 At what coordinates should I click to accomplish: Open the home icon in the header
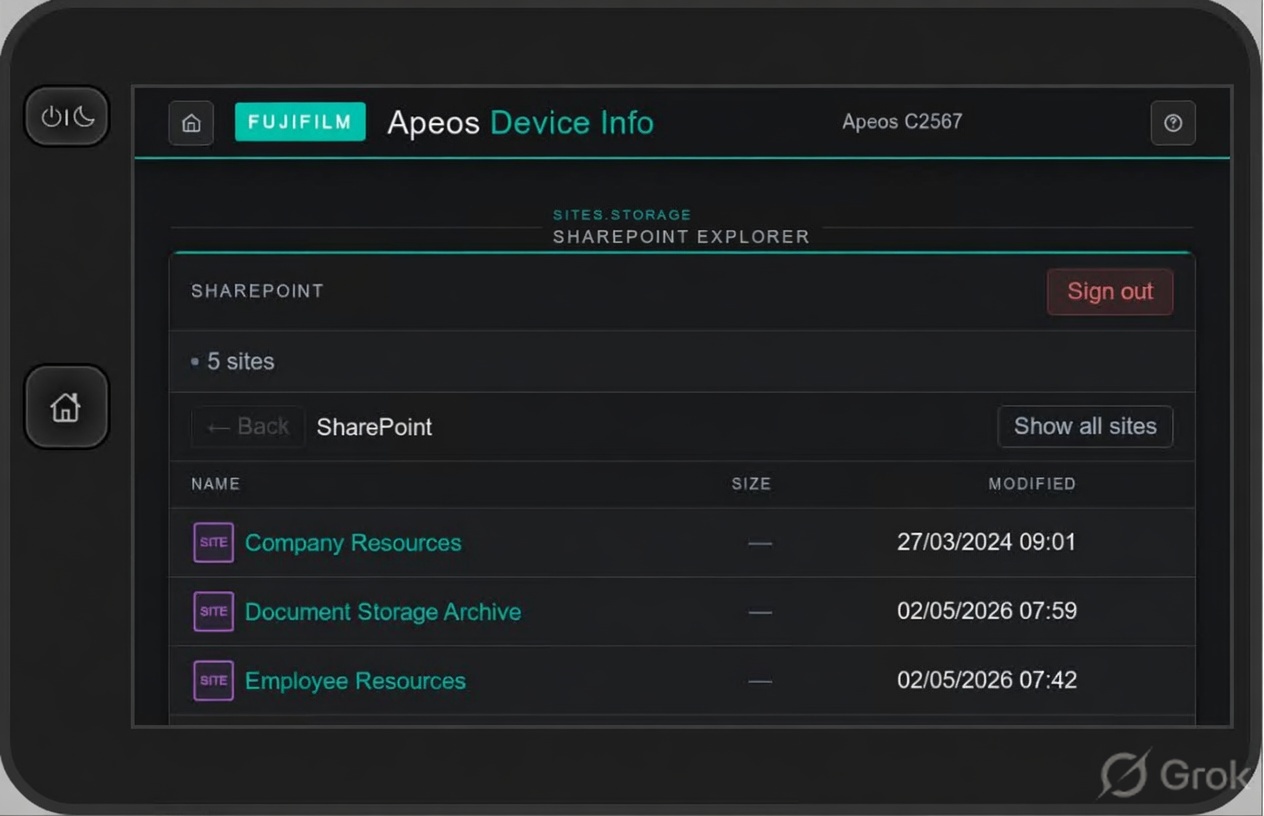(x=191, y=123)
